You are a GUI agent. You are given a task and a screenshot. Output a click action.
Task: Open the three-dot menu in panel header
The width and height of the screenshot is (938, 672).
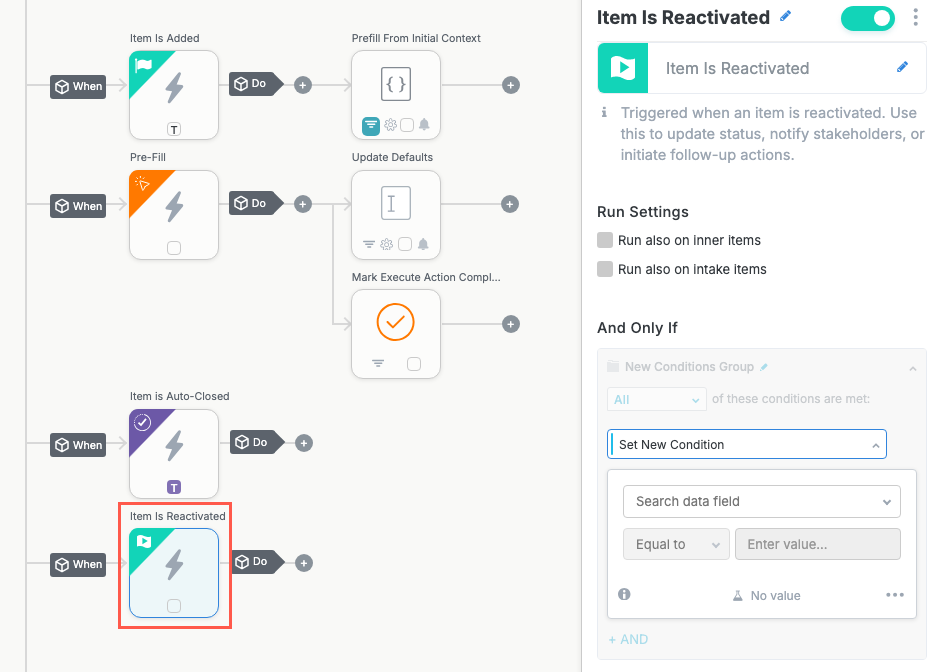click(x=916, y=18)
